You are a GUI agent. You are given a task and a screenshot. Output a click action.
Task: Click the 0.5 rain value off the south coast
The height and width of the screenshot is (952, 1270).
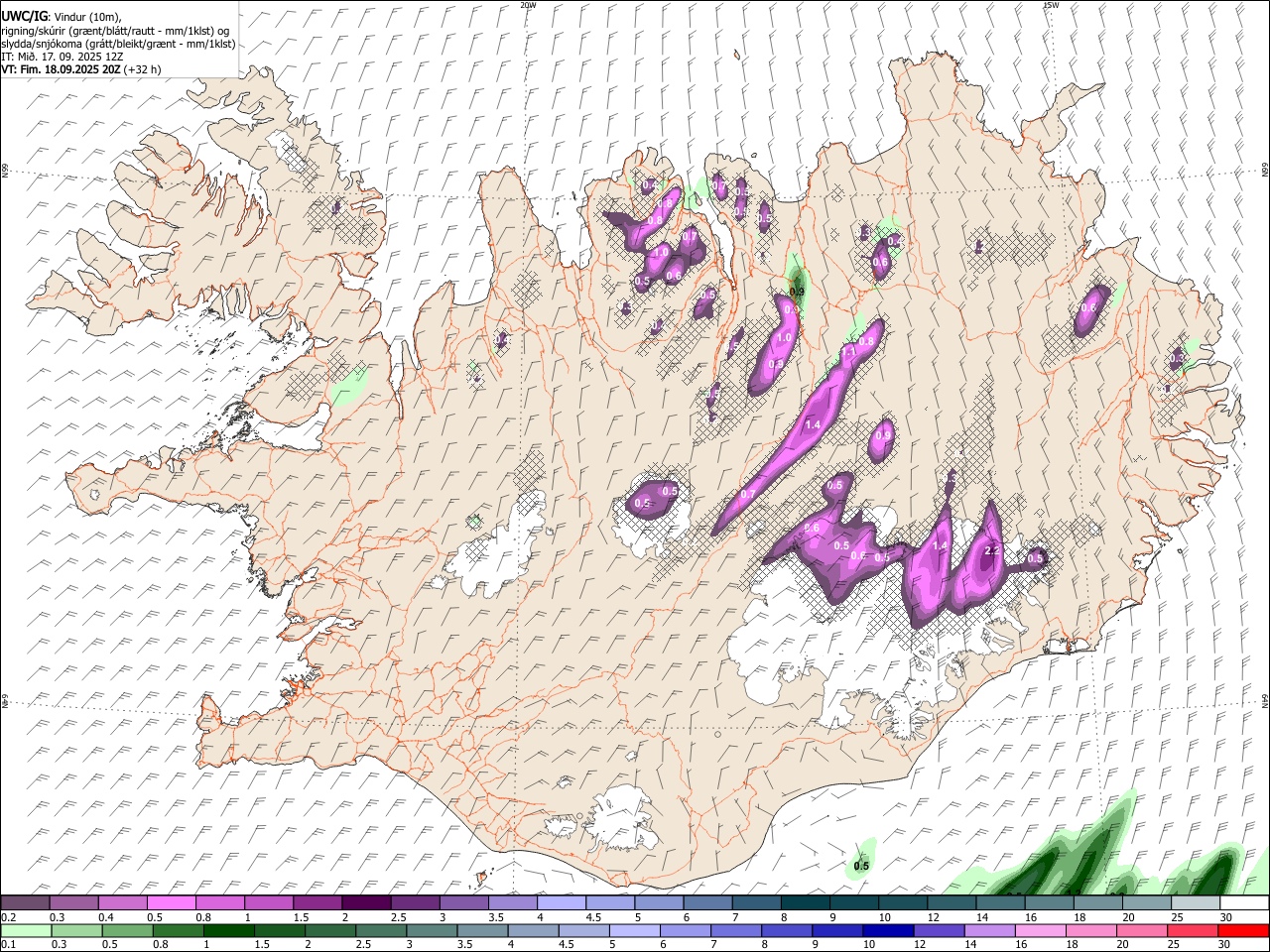[x=861, y=866]
